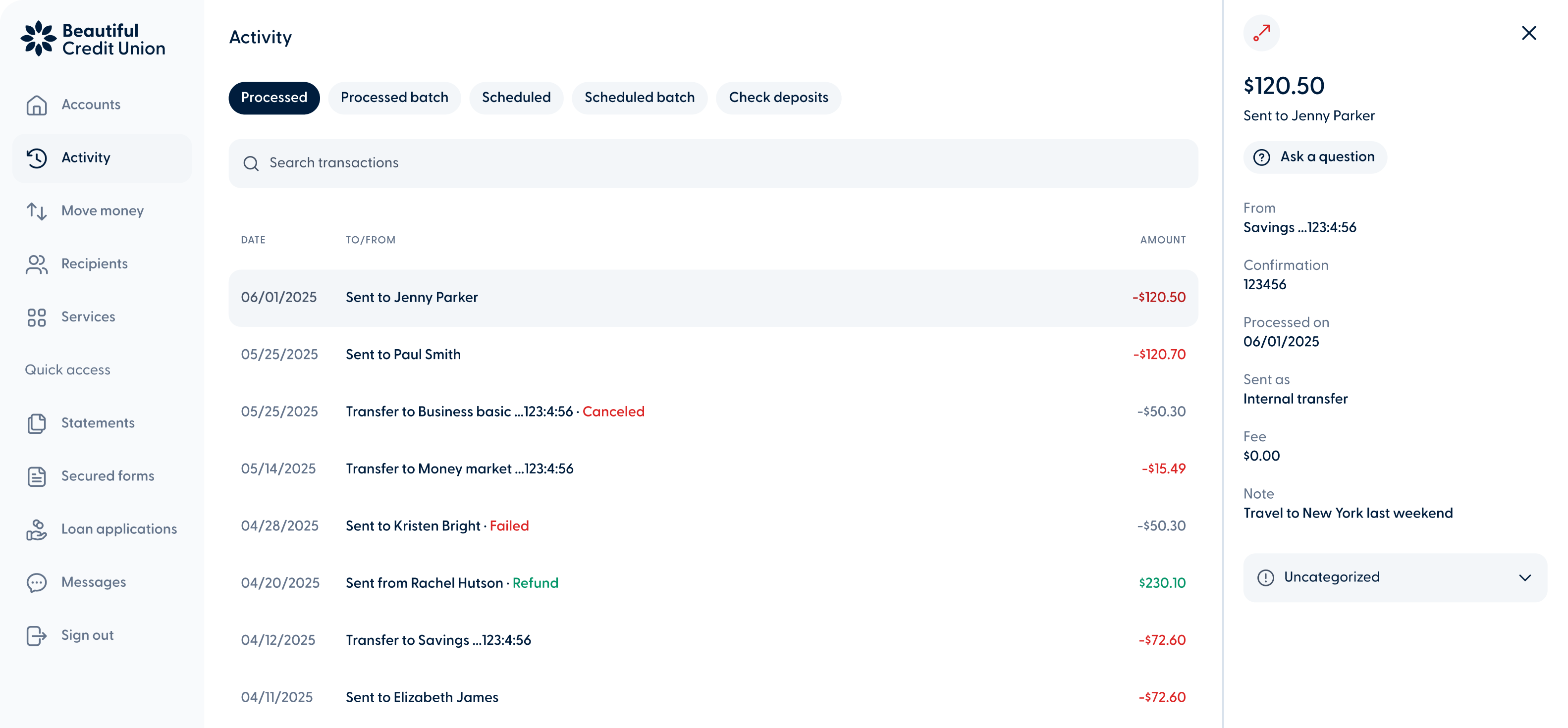This screenshot has height=728, width=1568.
Task: Toggle the Processed batch filter
Action: [x=394, y=98]
